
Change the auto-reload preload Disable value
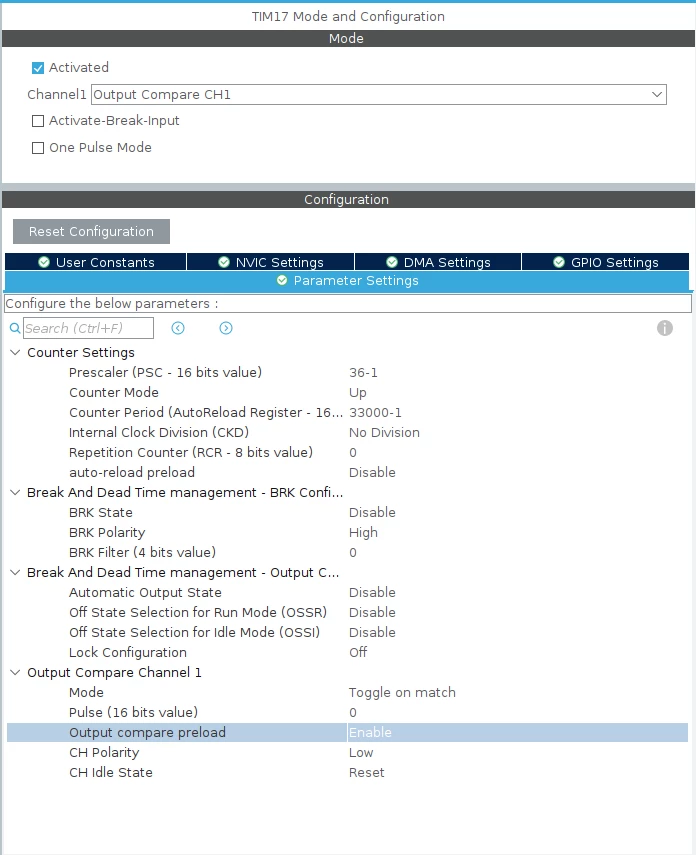[373, 472]
